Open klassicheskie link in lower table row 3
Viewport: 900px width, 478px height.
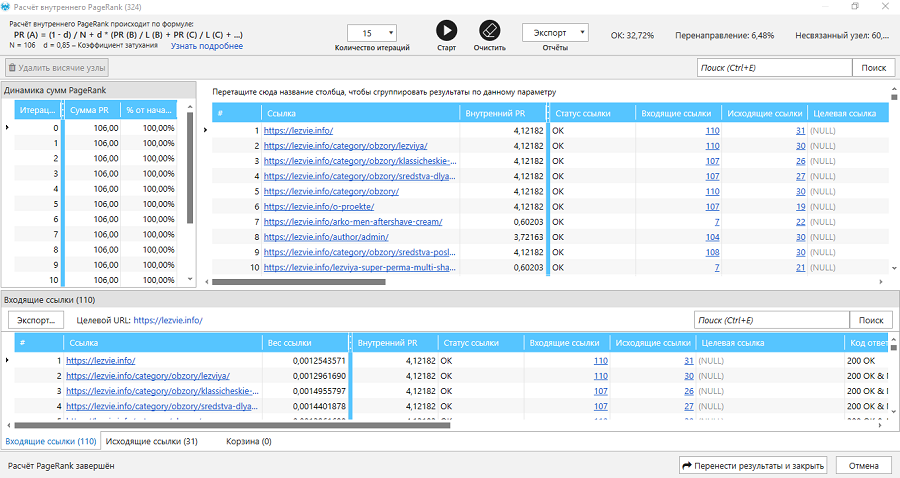162,391
